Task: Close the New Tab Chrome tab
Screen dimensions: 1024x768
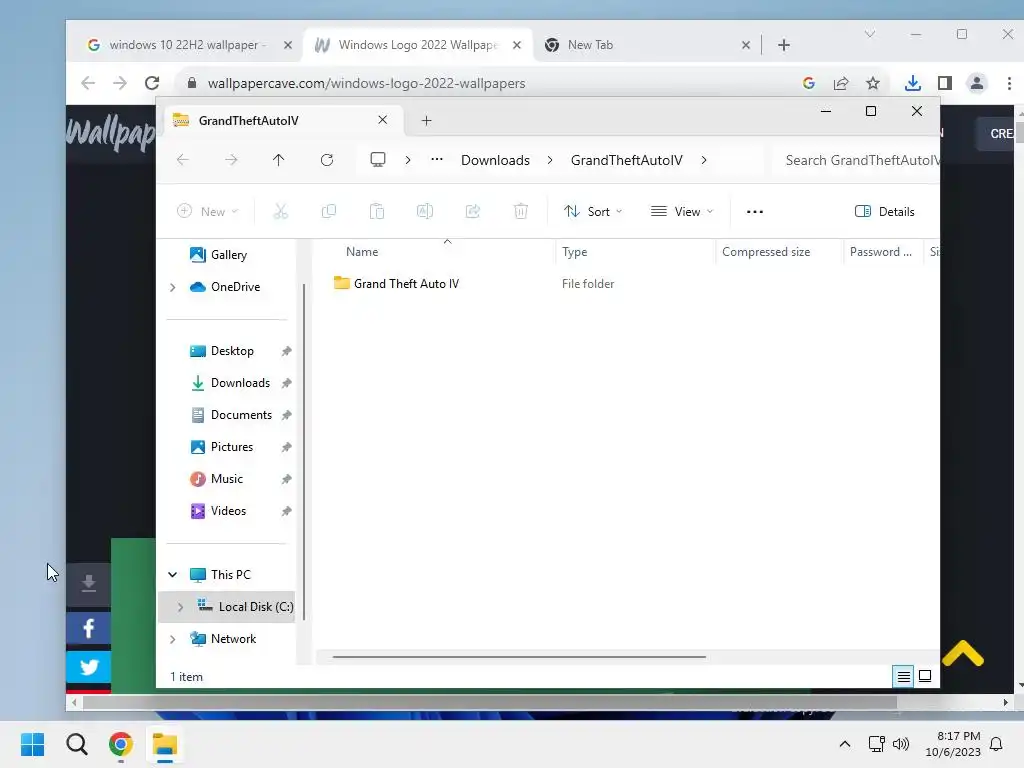Action: tap(746, 45)
